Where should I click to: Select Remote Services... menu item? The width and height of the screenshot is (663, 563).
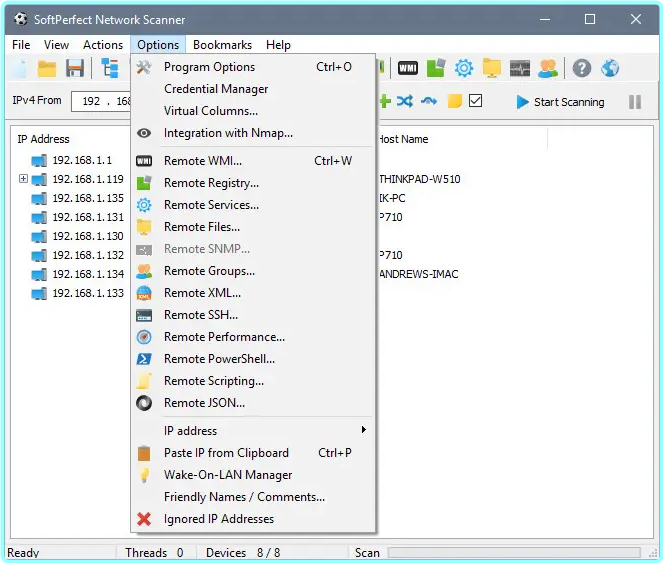pos(253,205)
